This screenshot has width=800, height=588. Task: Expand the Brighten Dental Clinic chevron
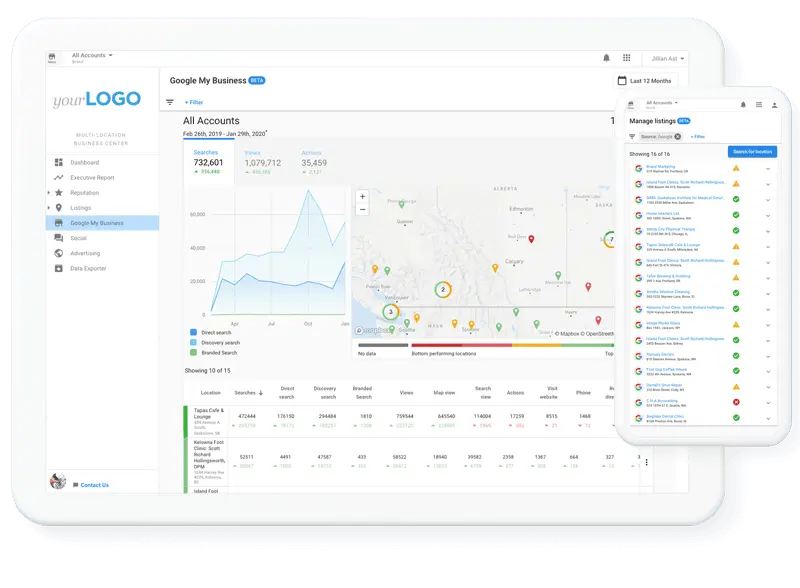[x=768, y=419]
